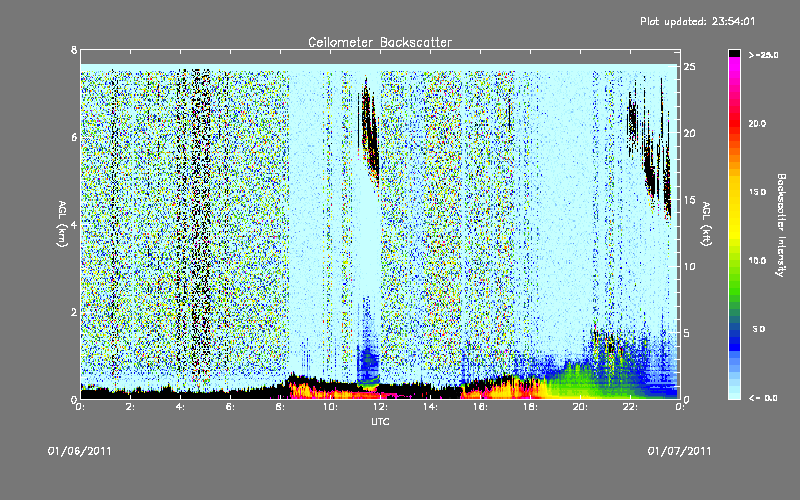
Task: Click the '<= 0.0' colorbar bottom label
Action: pos(763,398)
